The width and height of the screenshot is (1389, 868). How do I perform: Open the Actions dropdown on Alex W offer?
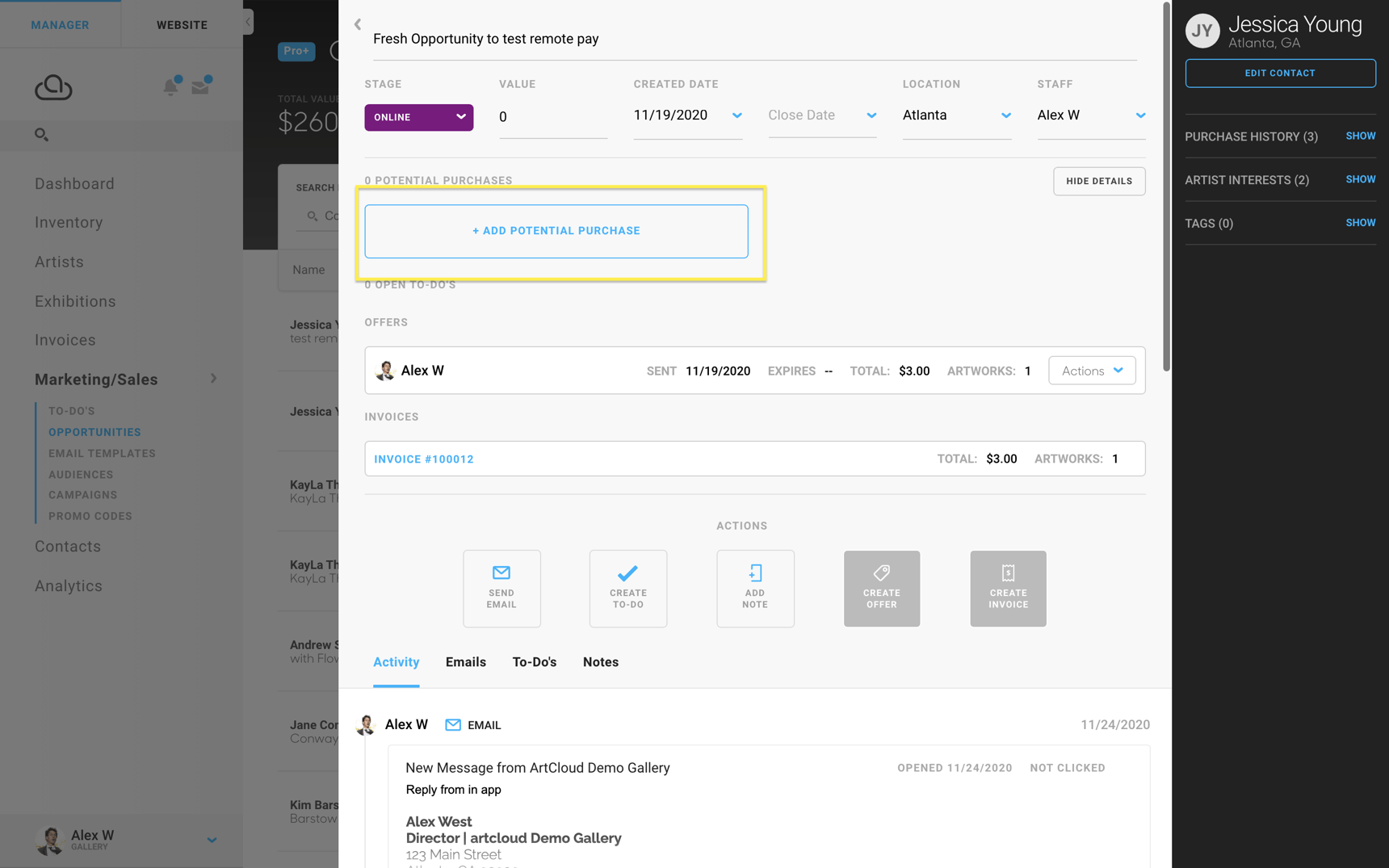1092,370
